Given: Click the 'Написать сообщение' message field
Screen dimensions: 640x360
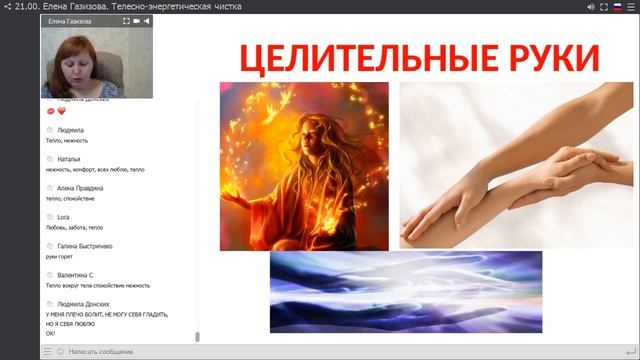Looking at the screenshot, I should 343,351.
